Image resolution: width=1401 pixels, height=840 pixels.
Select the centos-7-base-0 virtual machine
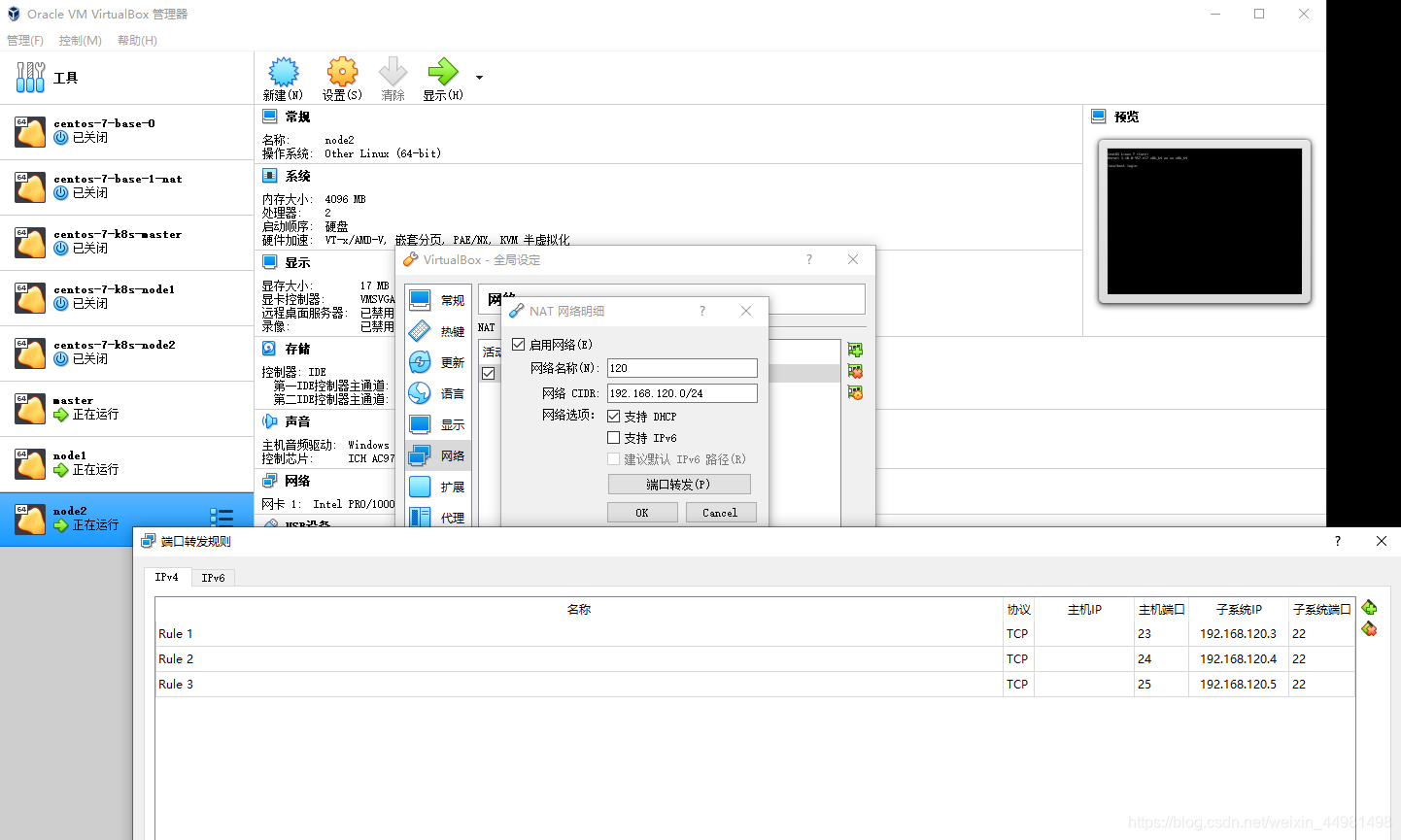click(x=126, y=132)
